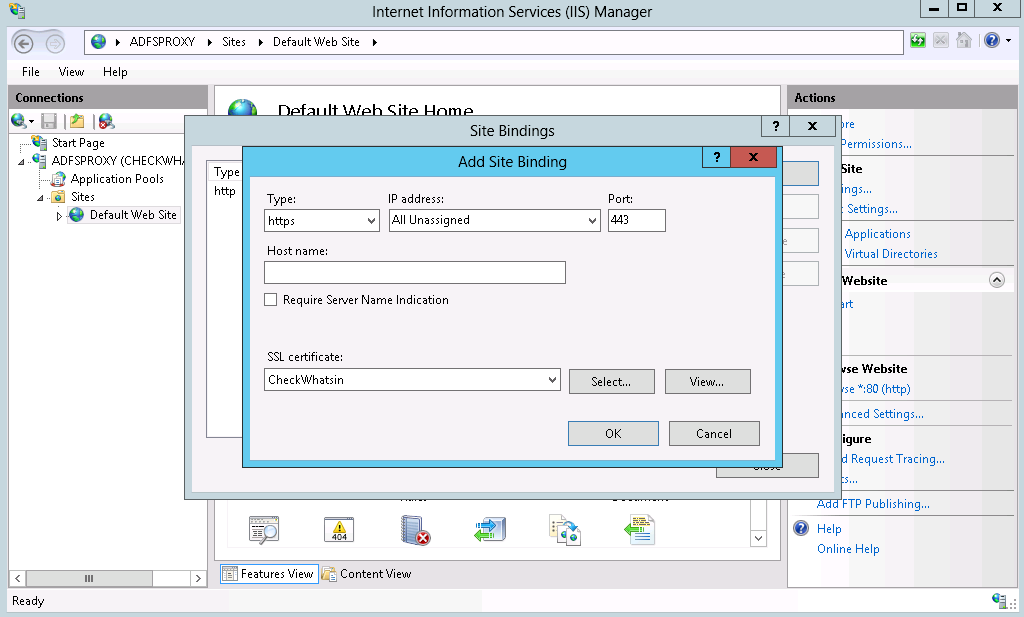Viewport: 1024px width, 617px height.
Task: Switch to Content View tab
Action: coord(367,574)
